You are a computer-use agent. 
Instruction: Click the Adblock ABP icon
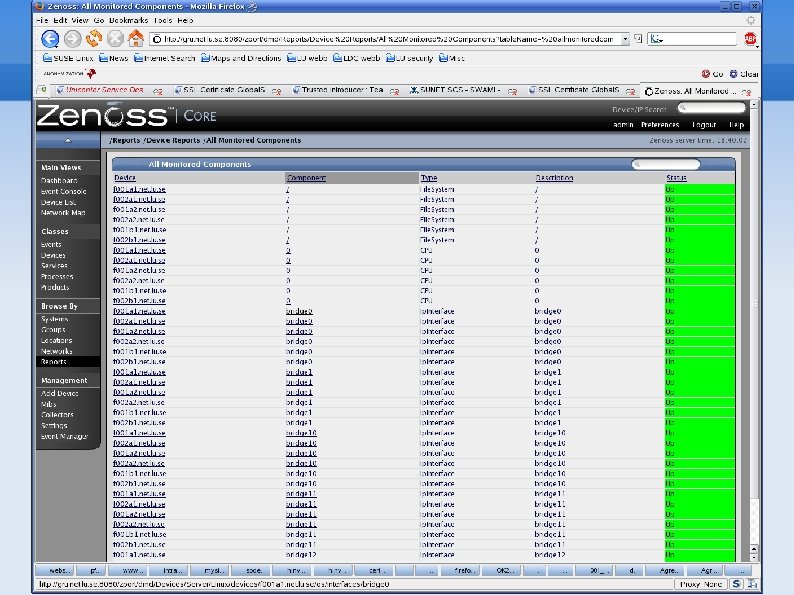pyautogui.click(x=750, y=39)
